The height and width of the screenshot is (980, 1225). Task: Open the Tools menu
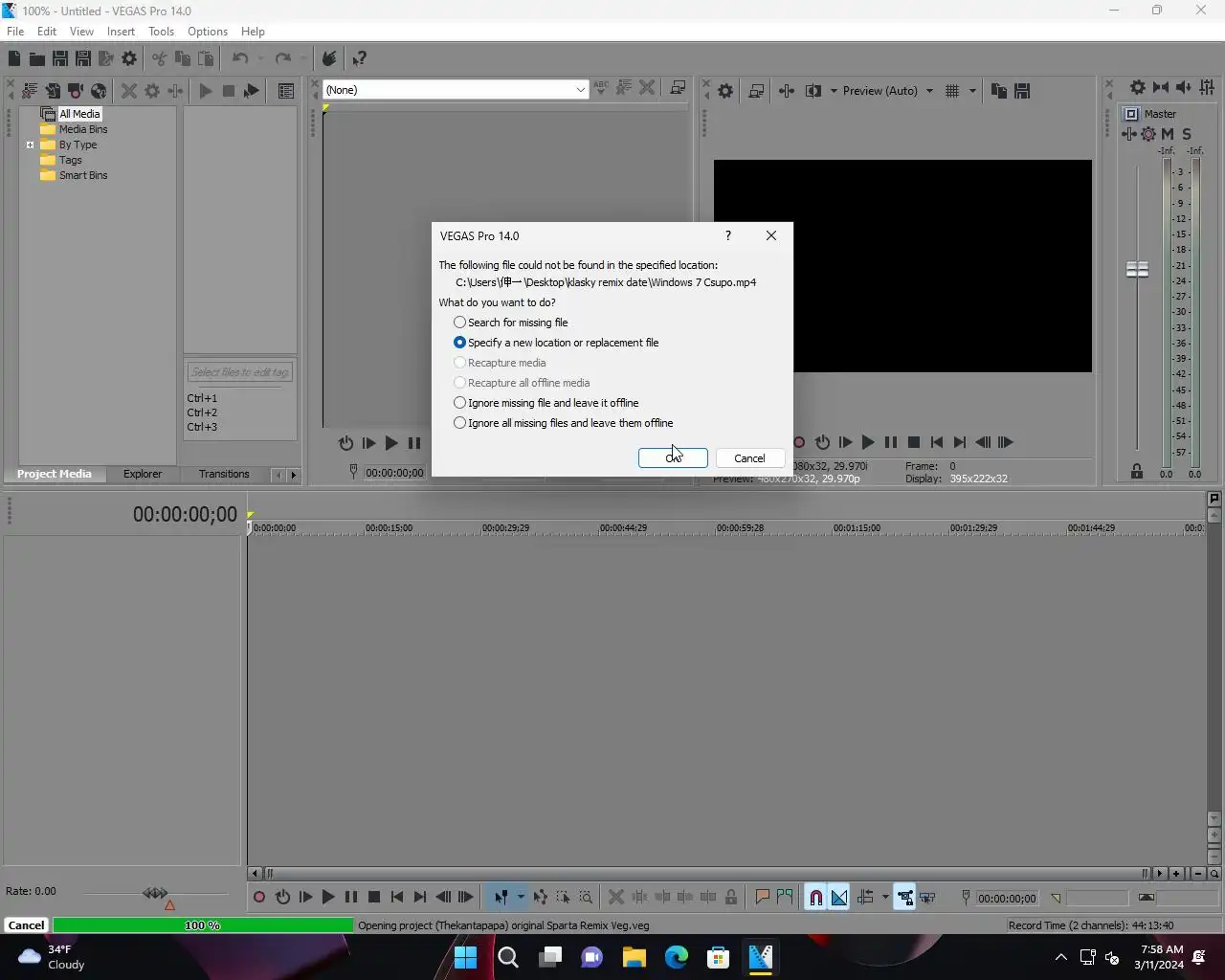(x=161, y=32)
